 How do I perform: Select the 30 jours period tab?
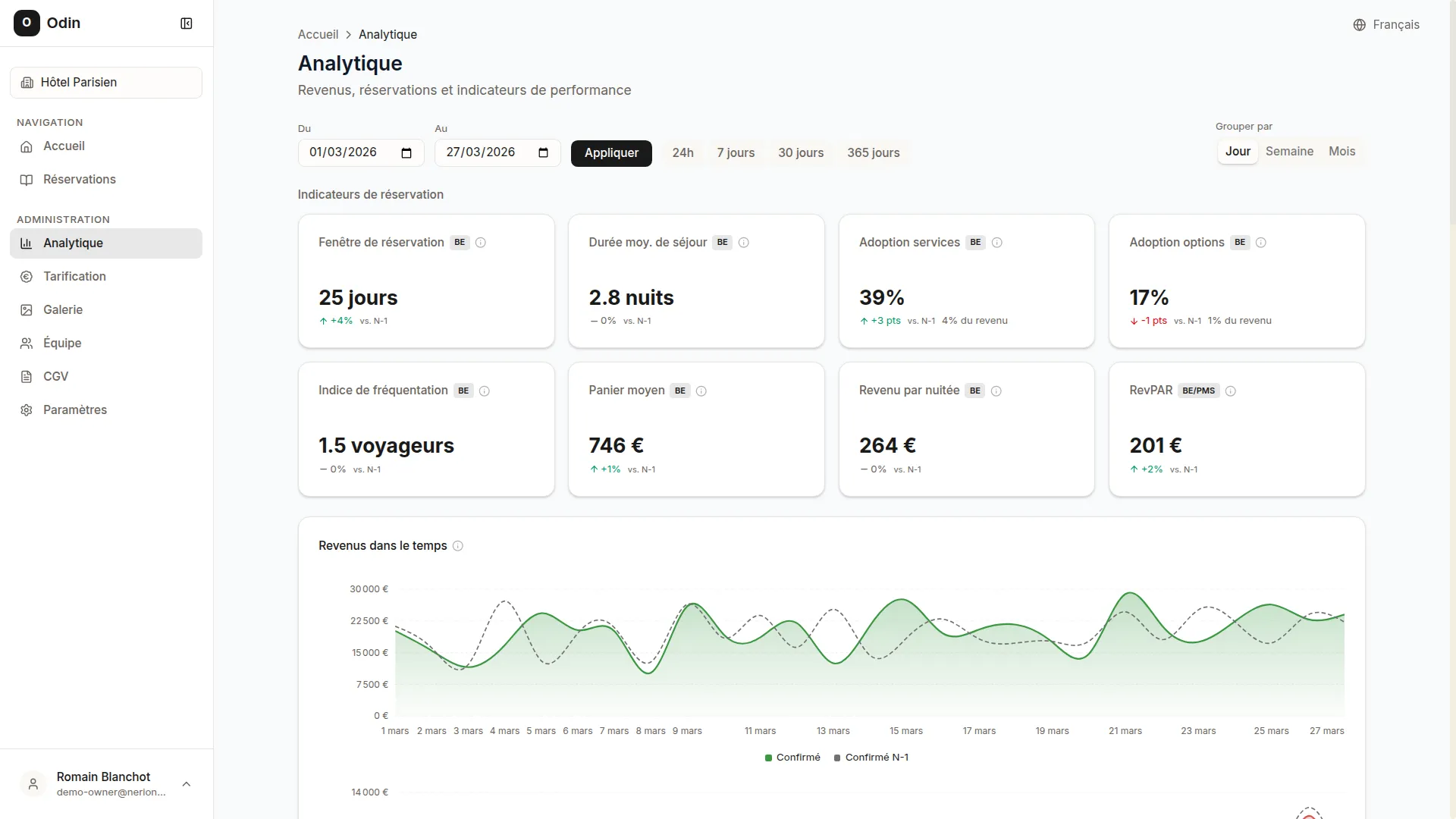coord(801,152)
